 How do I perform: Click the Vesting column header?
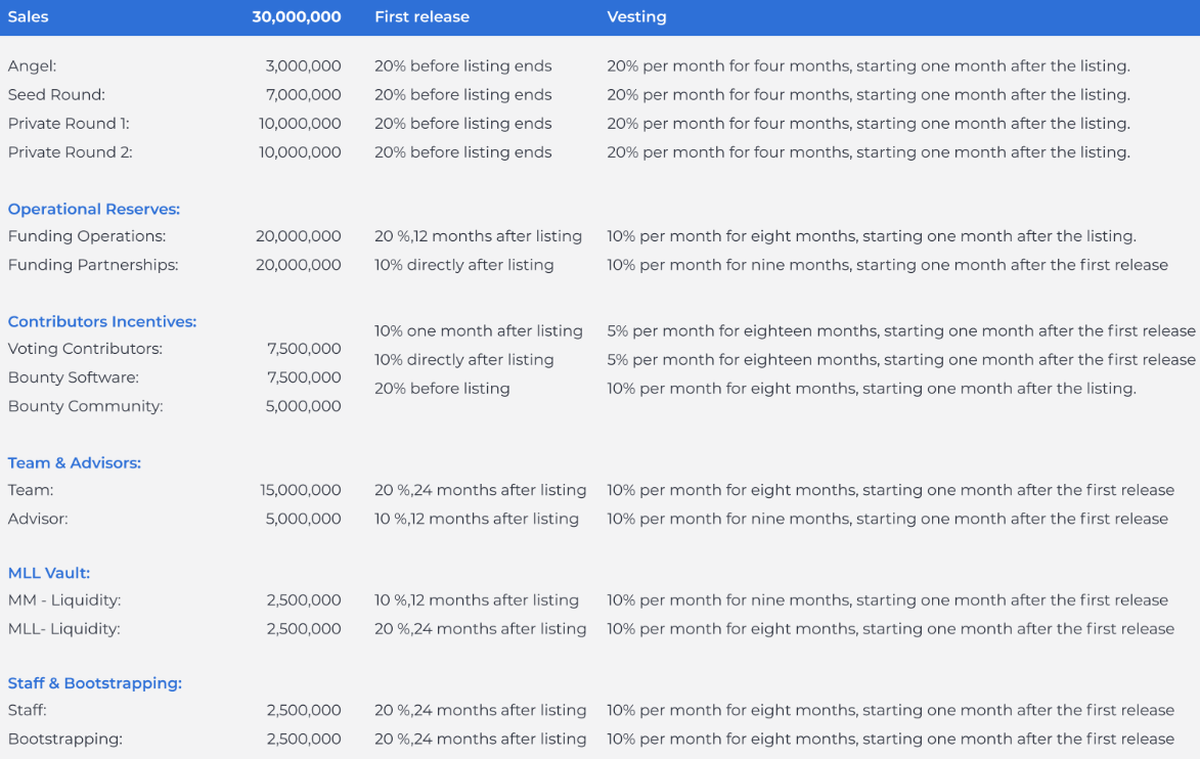[636, 17]
